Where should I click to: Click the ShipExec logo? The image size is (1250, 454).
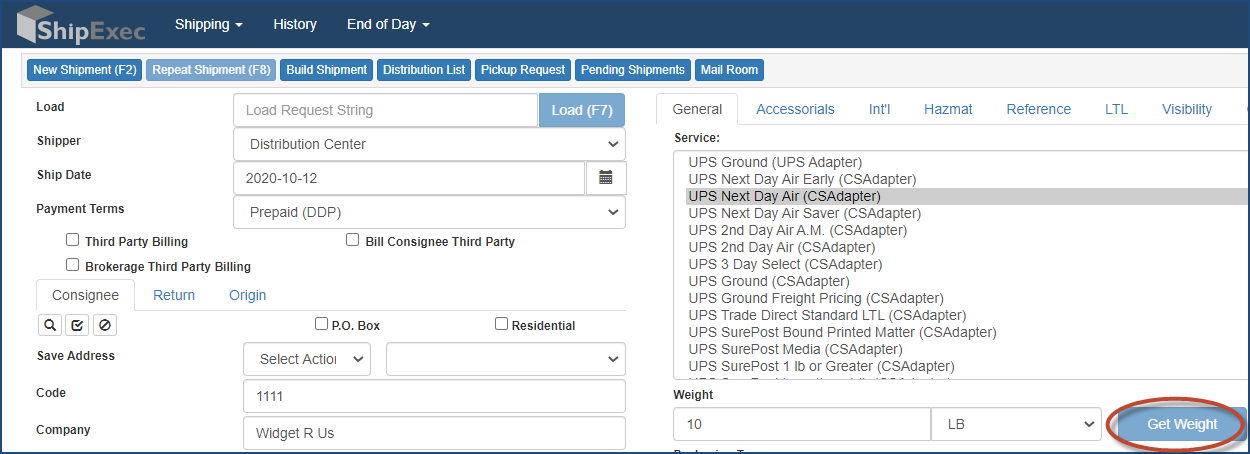click(82, 24)
